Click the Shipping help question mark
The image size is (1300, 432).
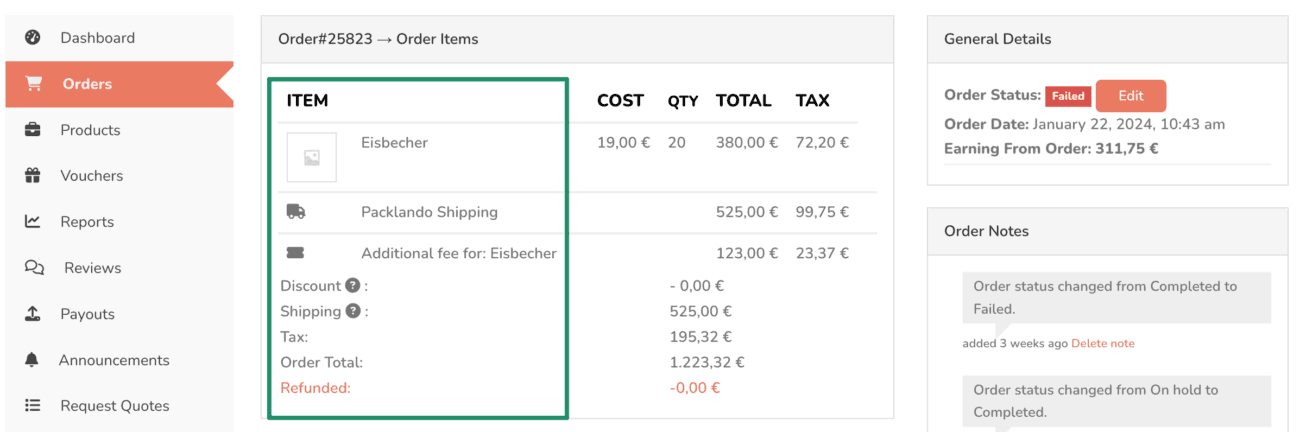coord(352,311)
